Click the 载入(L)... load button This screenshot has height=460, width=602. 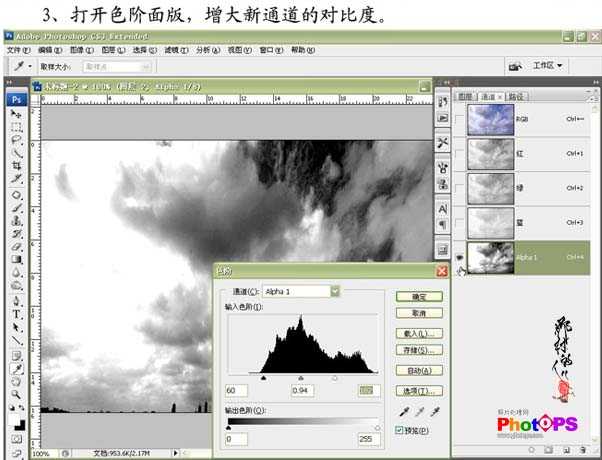tap(419, 333)
